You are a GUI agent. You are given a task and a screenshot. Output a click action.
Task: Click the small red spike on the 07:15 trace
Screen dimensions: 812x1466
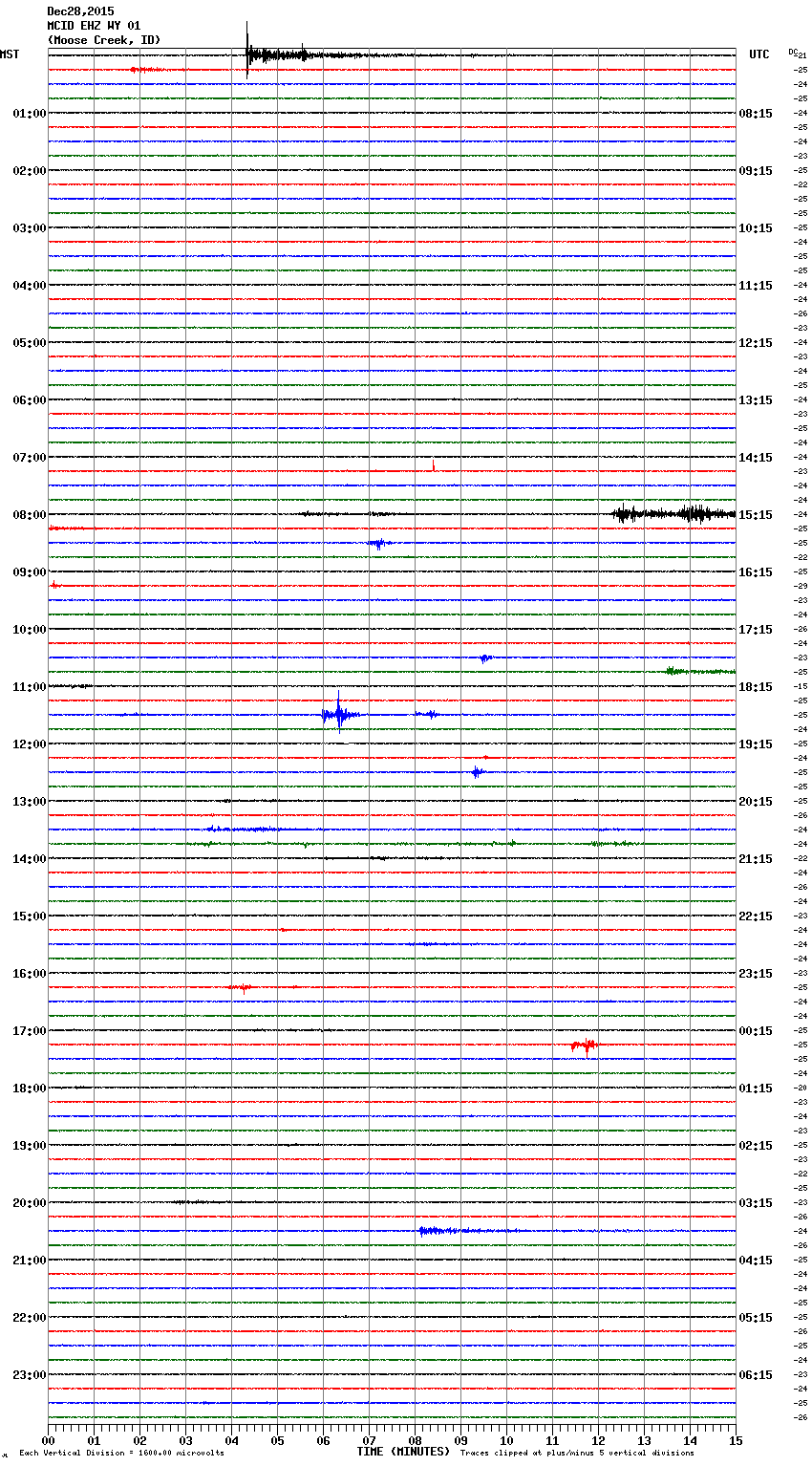click(434, 466)
